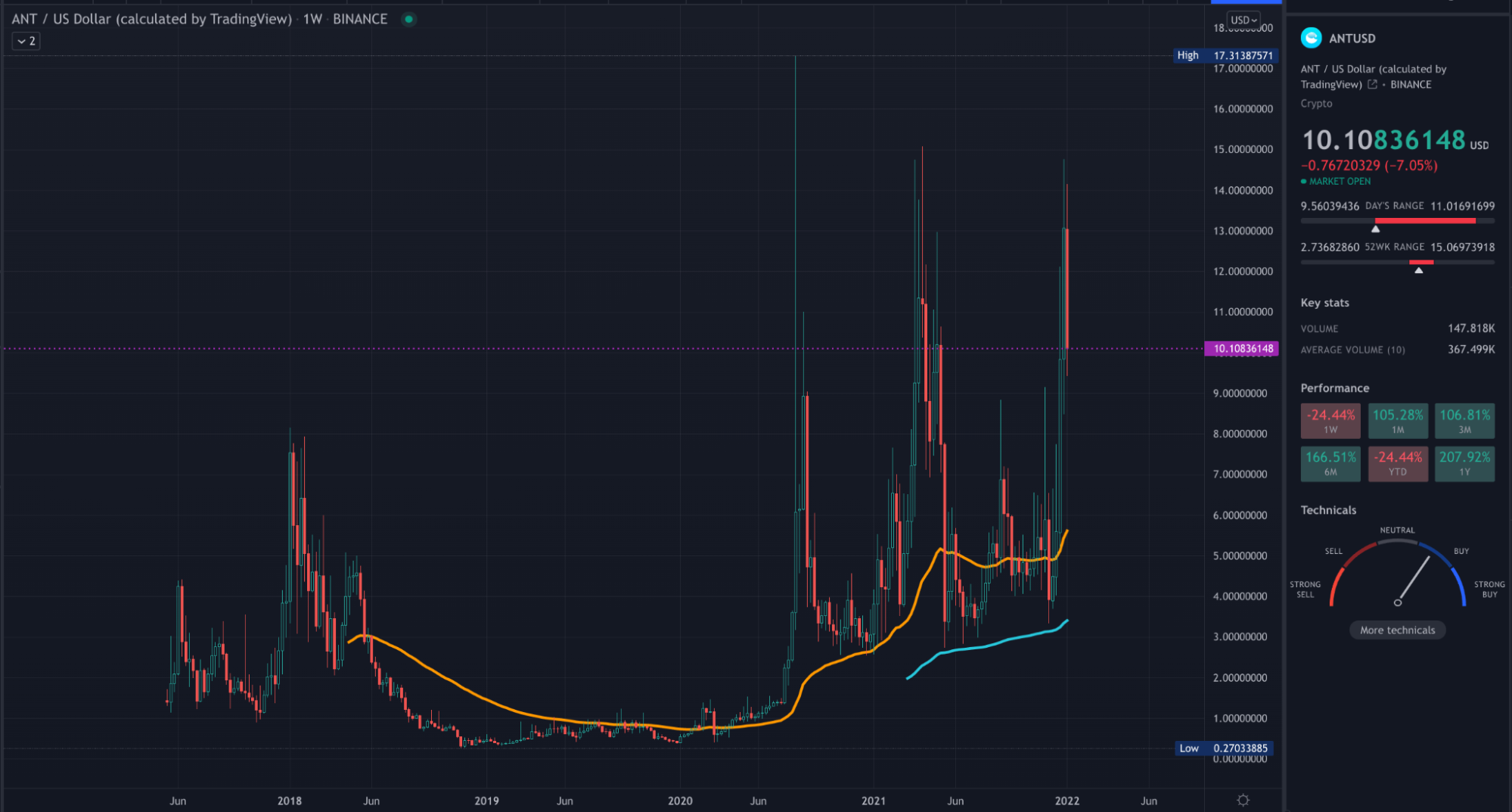Click the STRONG SELL gauge label
Image resolution: width=1512 pixels, height=812 pixels.
coord(1305,590)
